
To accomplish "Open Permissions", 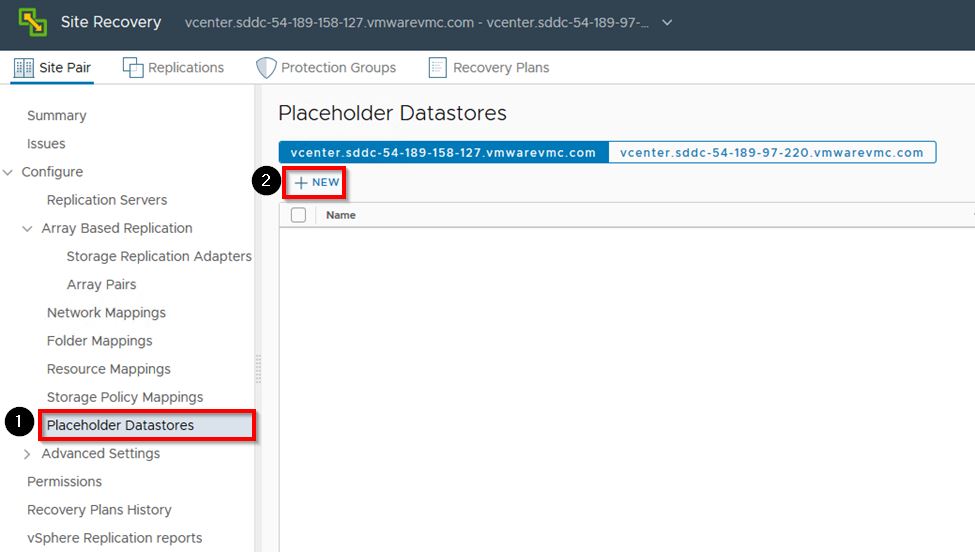I will pos(65,482).
